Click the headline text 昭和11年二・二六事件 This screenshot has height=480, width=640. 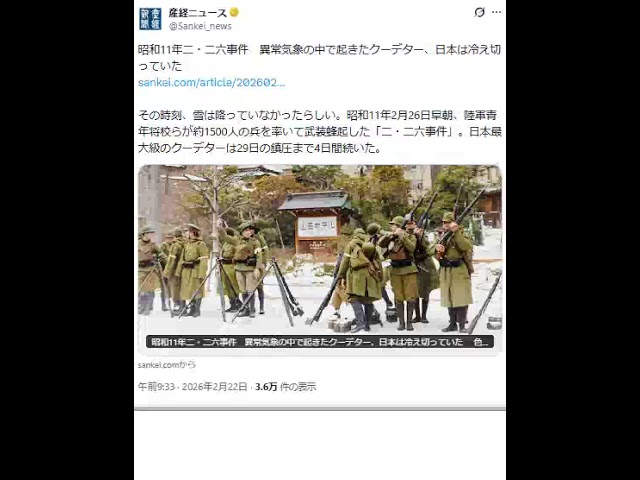[193, 50]
